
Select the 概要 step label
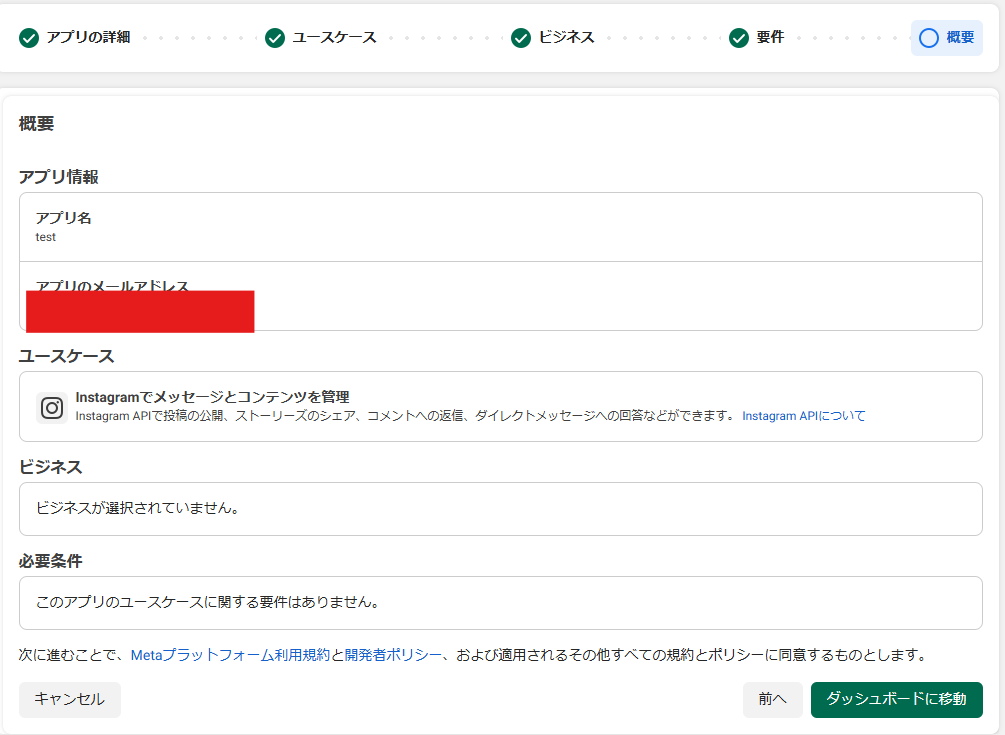(960, 37)
